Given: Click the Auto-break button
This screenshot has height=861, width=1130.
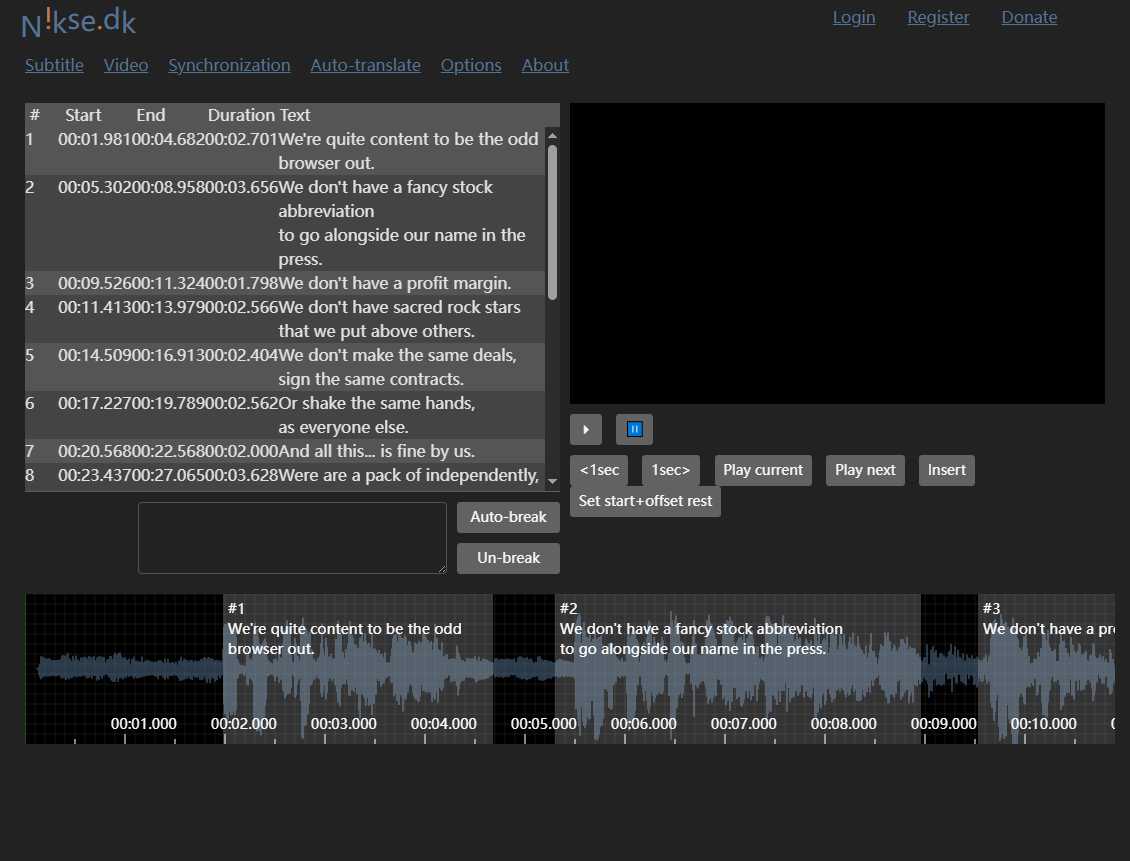Looking at the screenshot, I should pos(508,517).
